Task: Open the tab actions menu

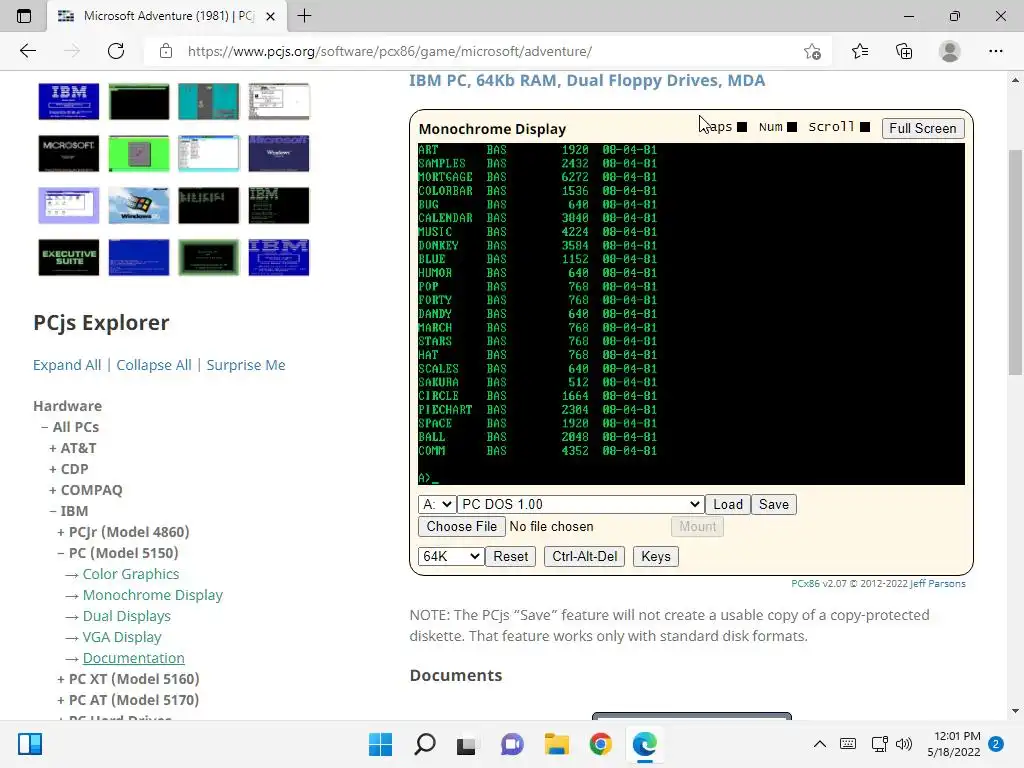Action: coord(24,16)
